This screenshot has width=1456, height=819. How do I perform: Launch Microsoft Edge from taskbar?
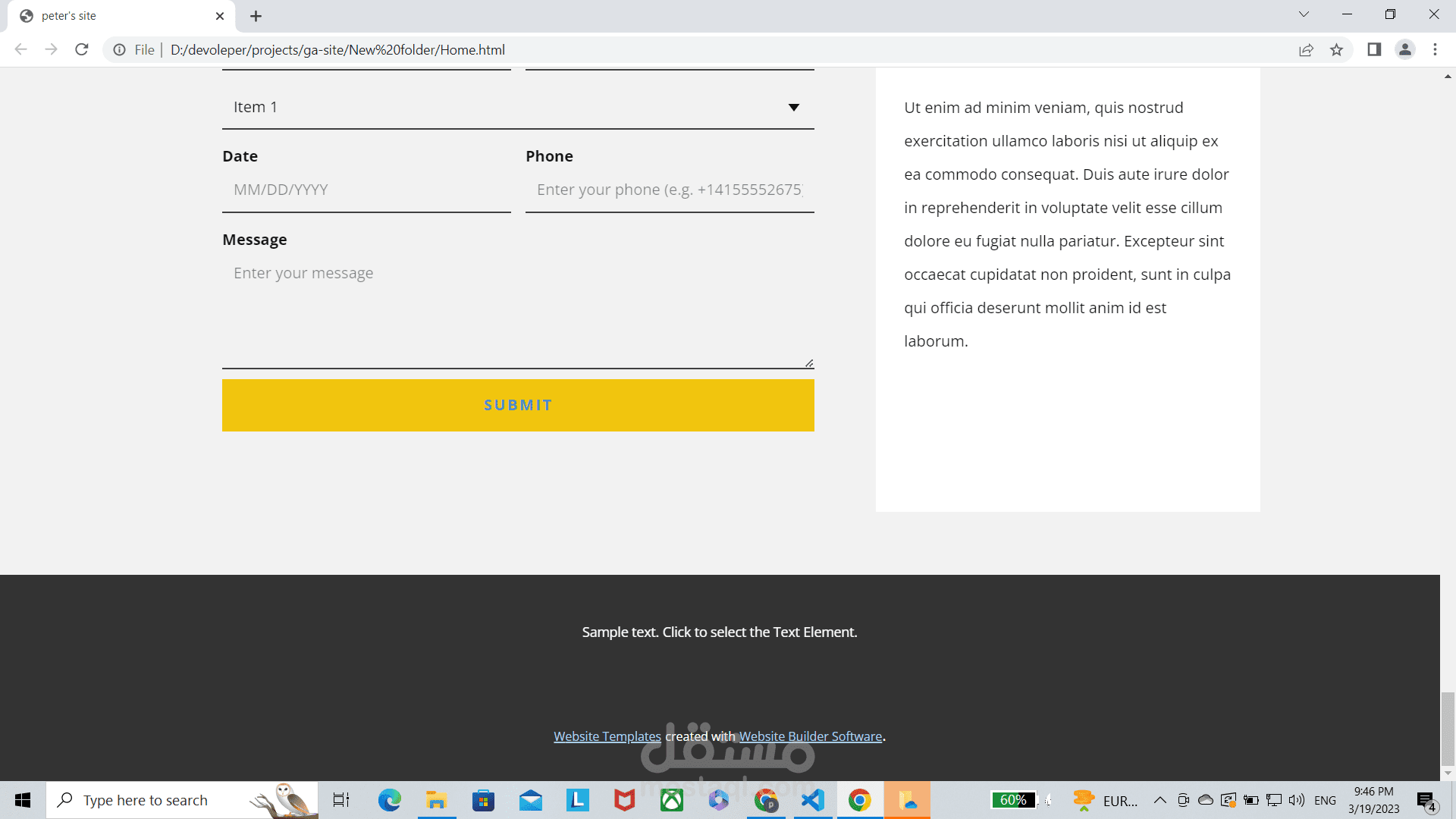(x=390, y=800)
